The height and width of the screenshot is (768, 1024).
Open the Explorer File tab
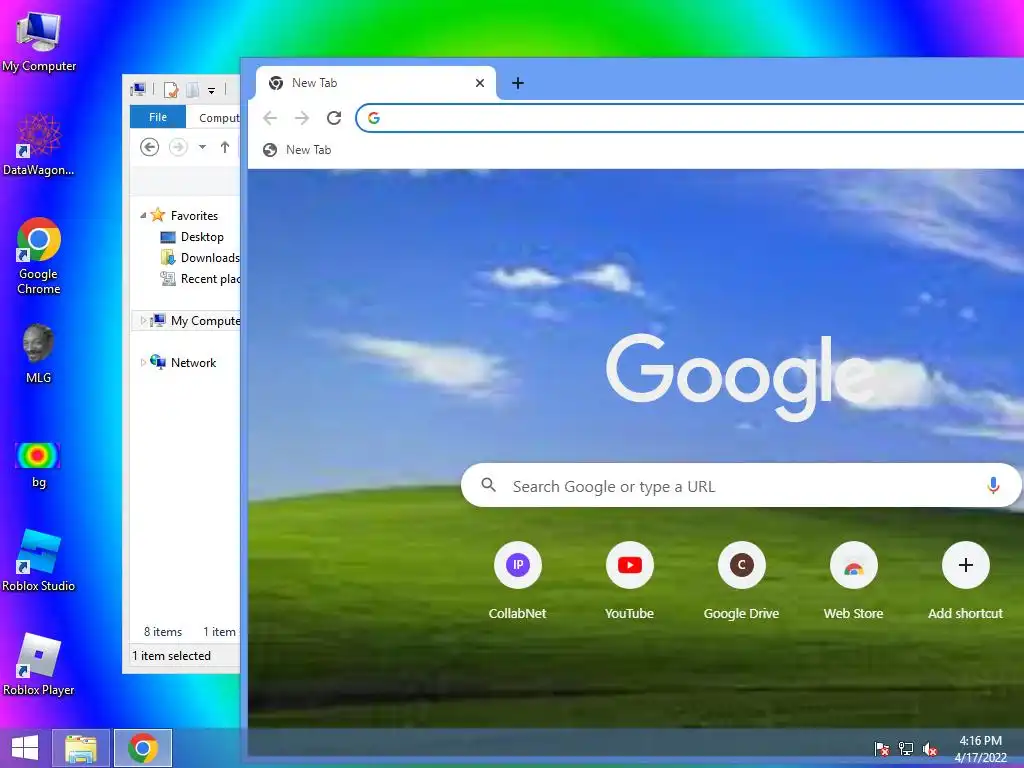pos(158,117)
